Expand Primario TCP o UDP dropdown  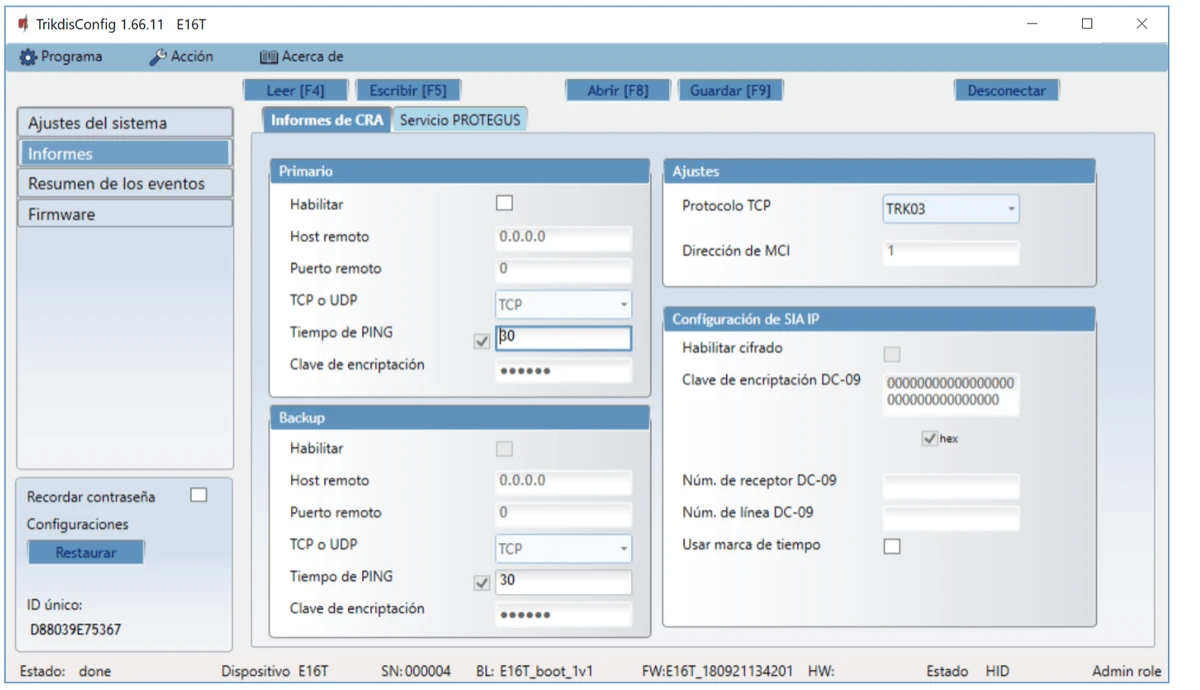563,305
